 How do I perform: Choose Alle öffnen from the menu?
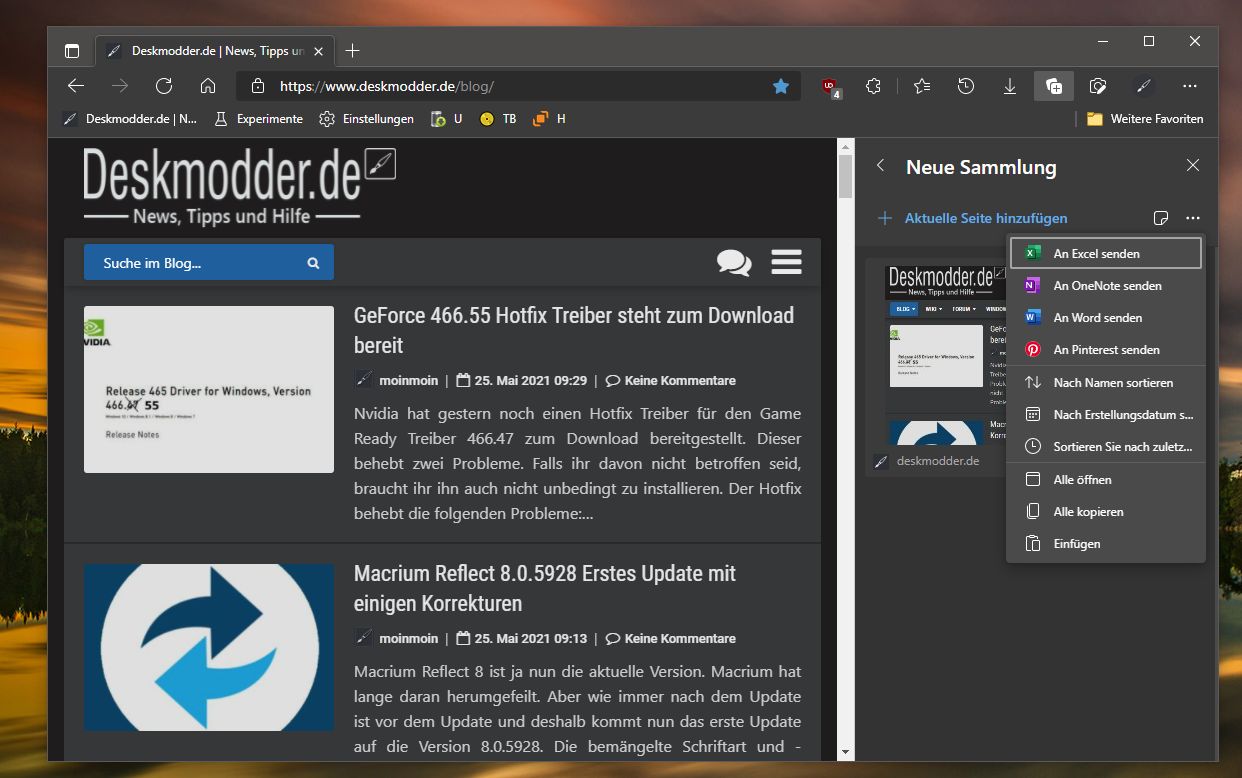[x=1105, y=480]
